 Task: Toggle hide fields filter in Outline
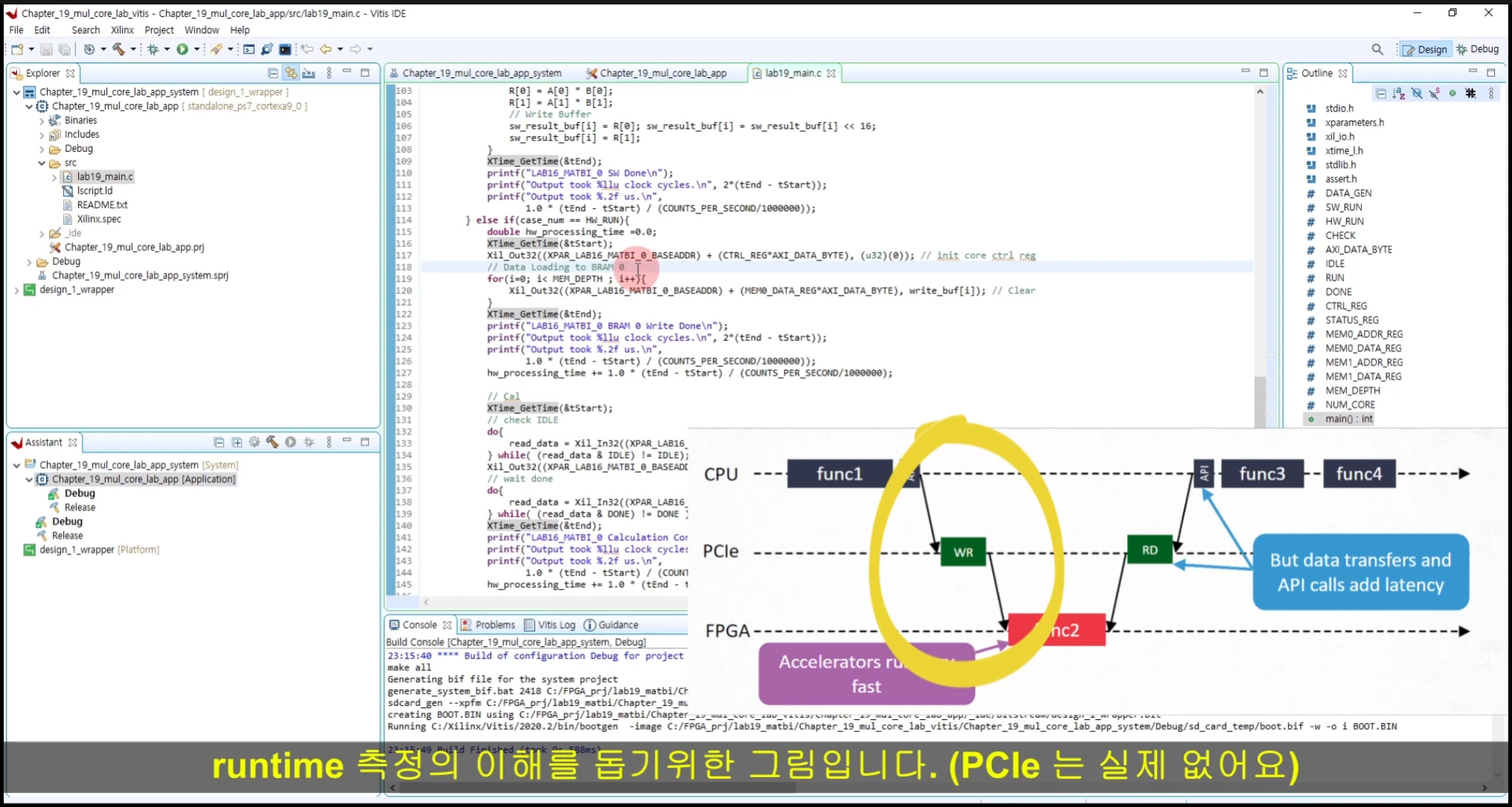pyautogui.click(x=1417, y=93)
